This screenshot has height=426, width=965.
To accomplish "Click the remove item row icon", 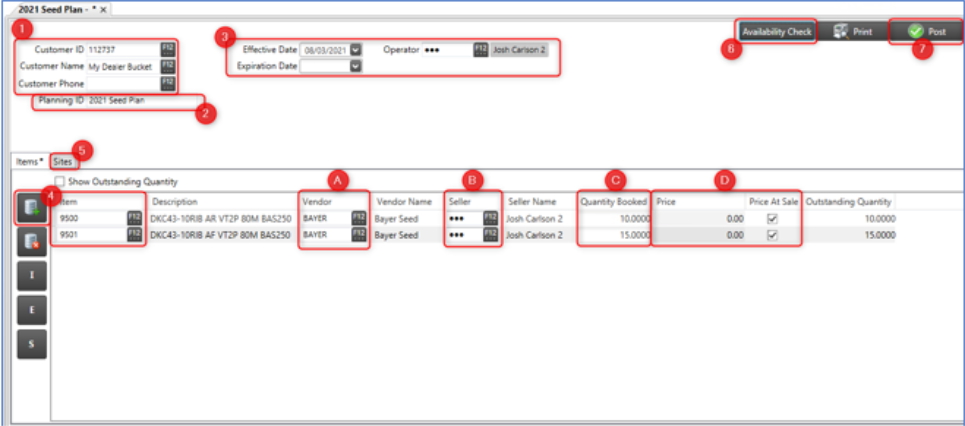I will pos(32,241).
